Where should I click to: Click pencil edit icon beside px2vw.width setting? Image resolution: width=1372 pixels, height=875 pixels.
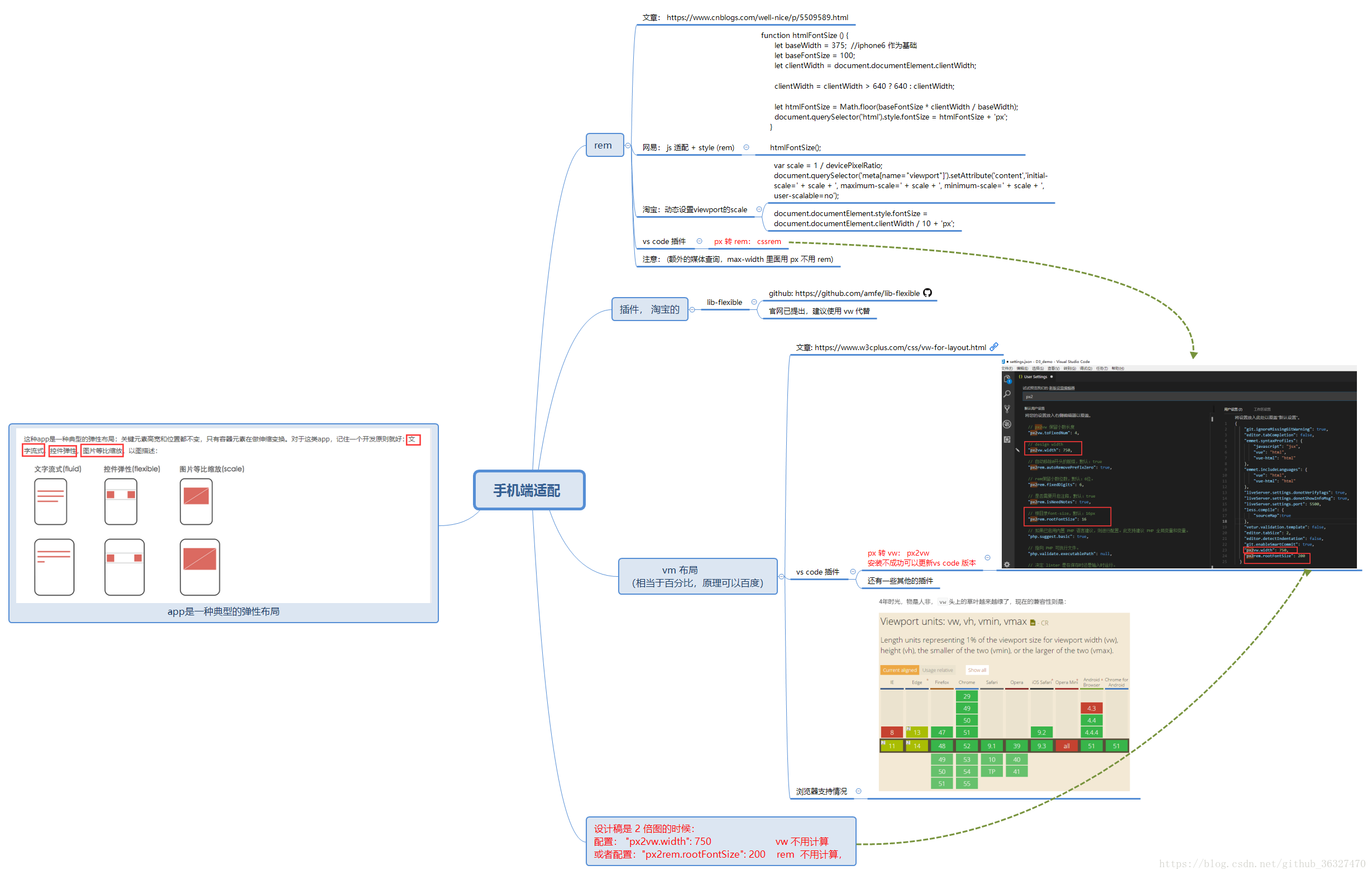(1018, 450)
